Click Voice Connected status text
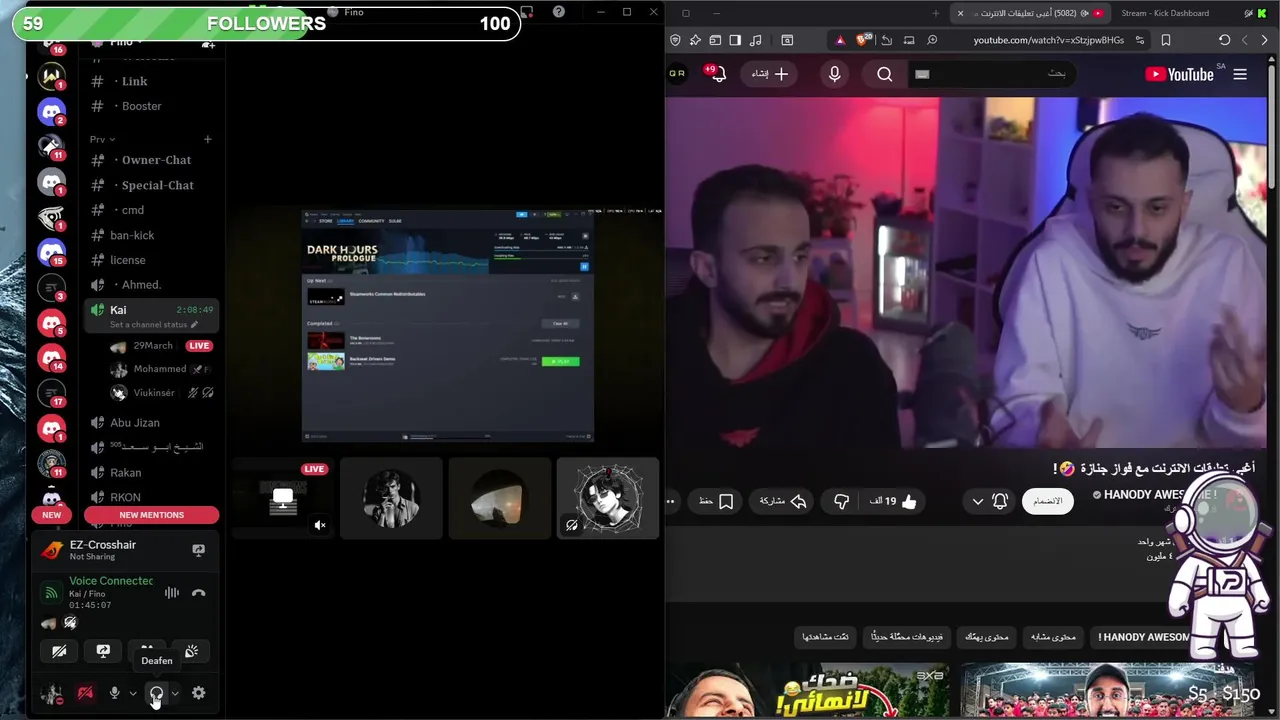The height and width of the screenshot is (720, 1280). 111,581
